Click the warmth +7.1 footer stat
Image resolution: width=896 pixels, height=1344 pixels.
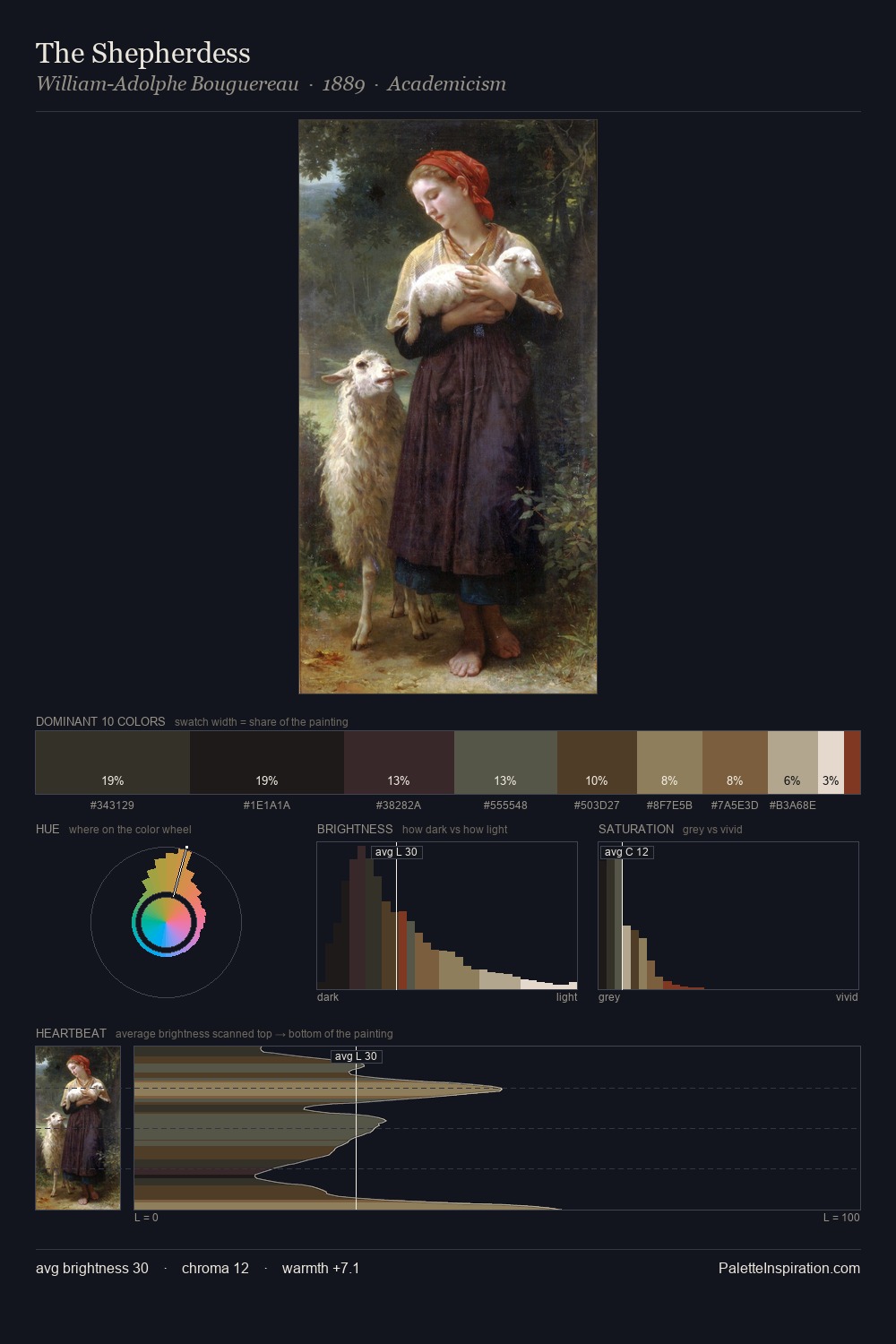[321, 1268]
